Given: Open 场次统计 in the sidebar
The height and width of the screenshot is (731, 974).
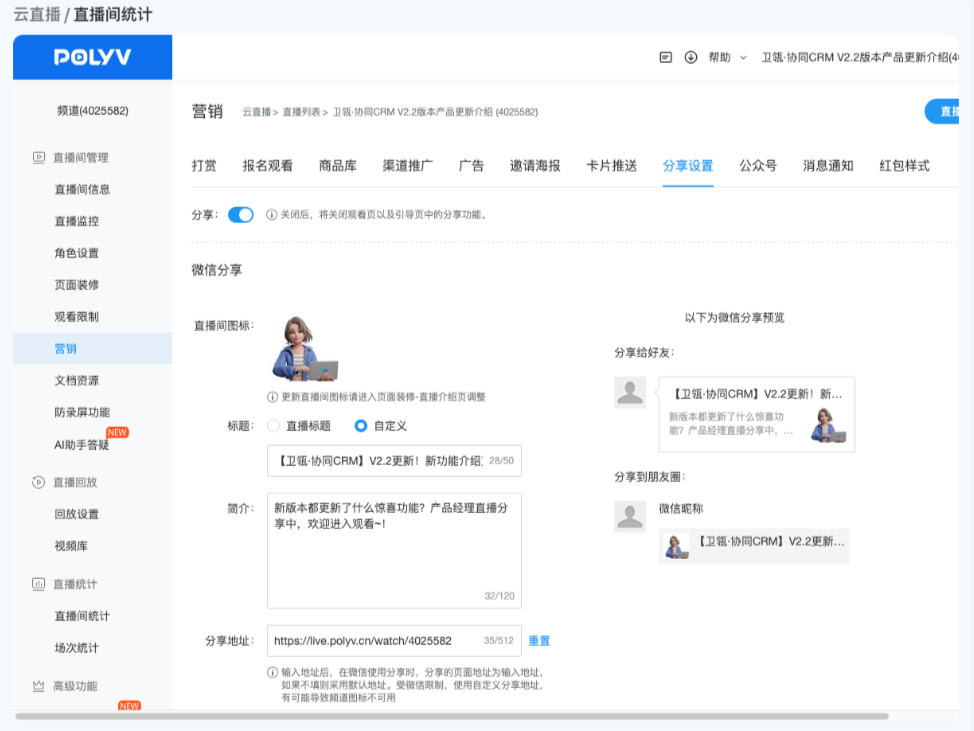Looking at the screenshot, I should pos(76,648).
